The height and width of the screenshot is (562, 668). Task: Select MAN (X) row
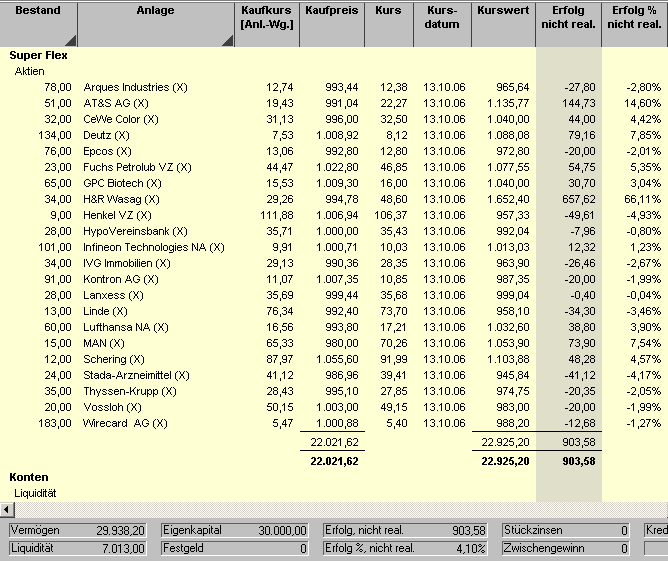(334, 343)
